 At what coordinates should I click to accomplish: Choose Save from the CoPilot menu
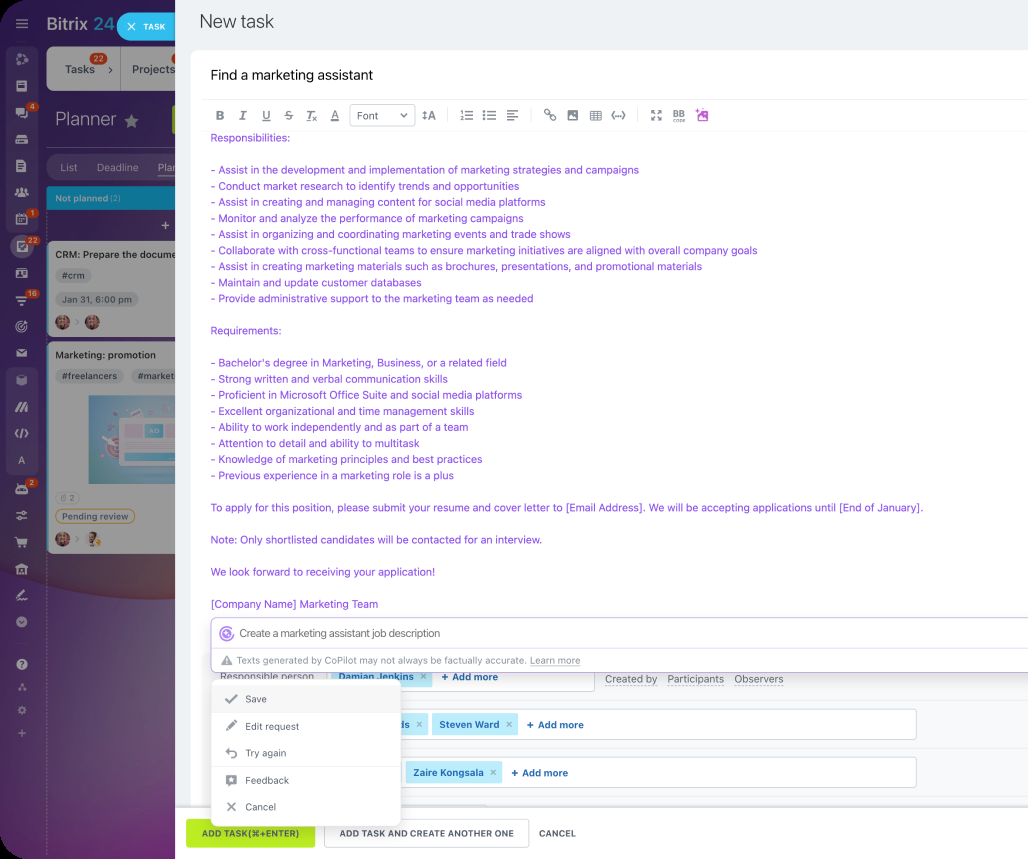tap(257, 699)
